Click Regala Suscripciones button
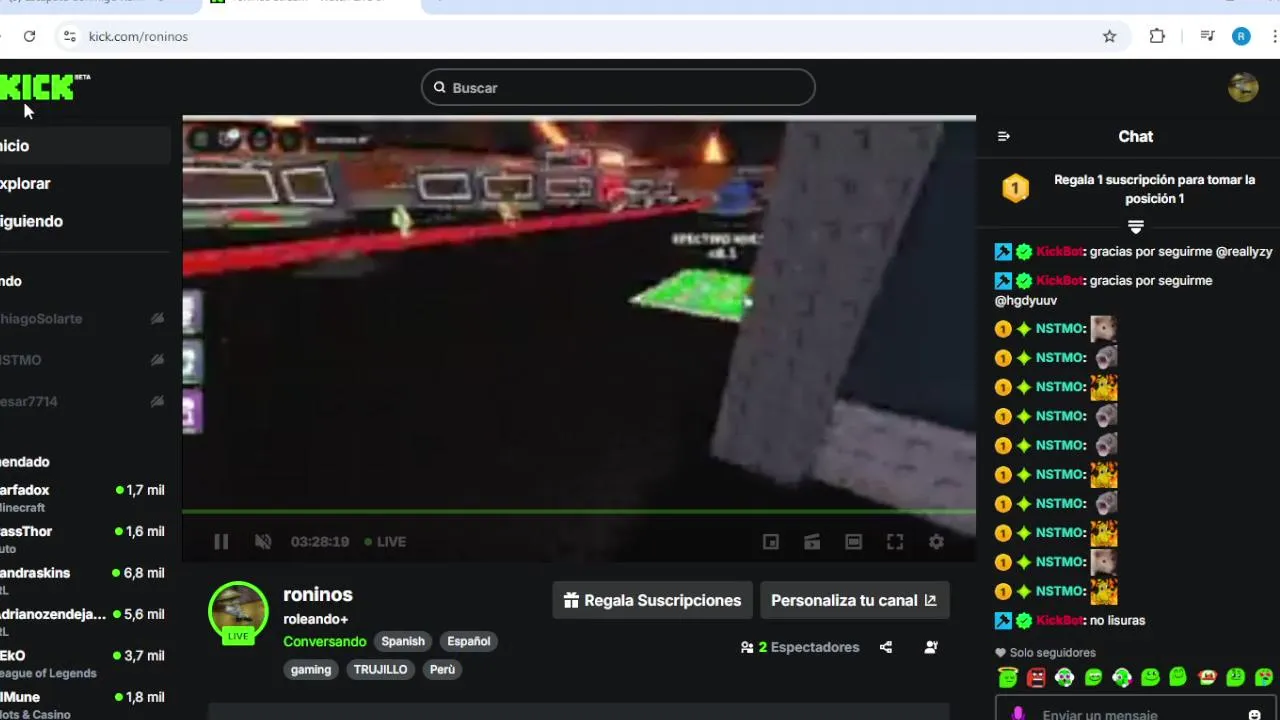 point(652,600)
